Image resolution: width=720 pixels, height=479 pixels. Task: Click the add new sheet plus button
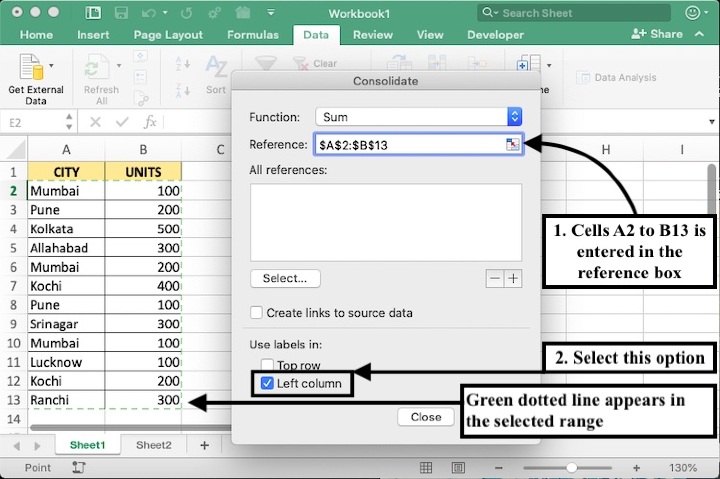click(x=205, y=445)
